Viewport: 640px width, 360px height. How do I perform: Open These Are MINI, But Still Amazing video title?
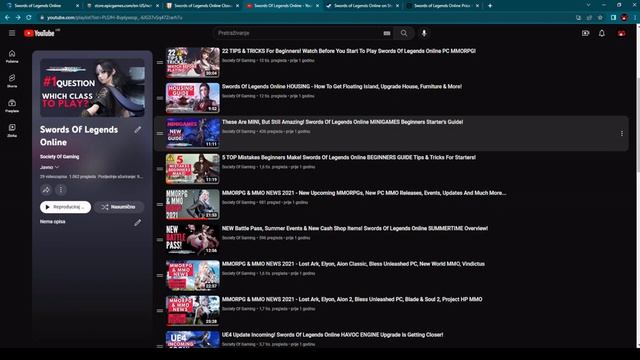coord(342,122)
